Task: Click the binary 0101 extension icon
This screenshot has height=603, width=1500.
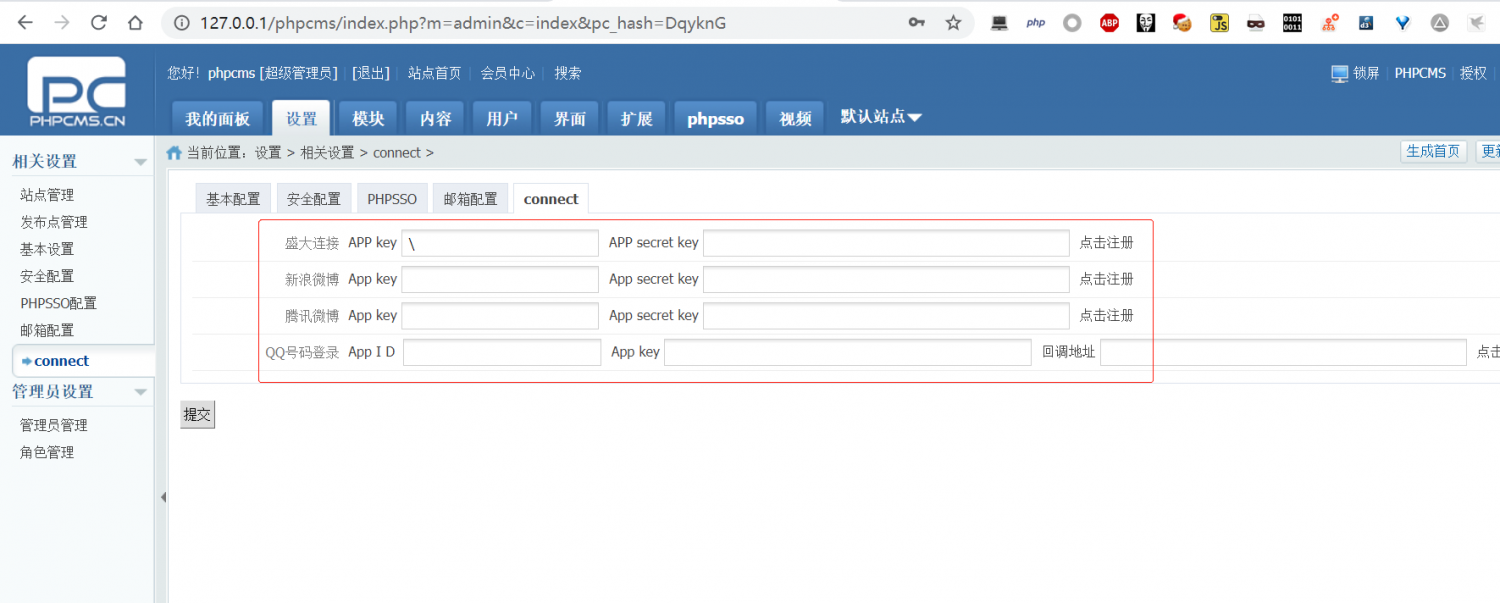Action: (x=1292, y=22)
